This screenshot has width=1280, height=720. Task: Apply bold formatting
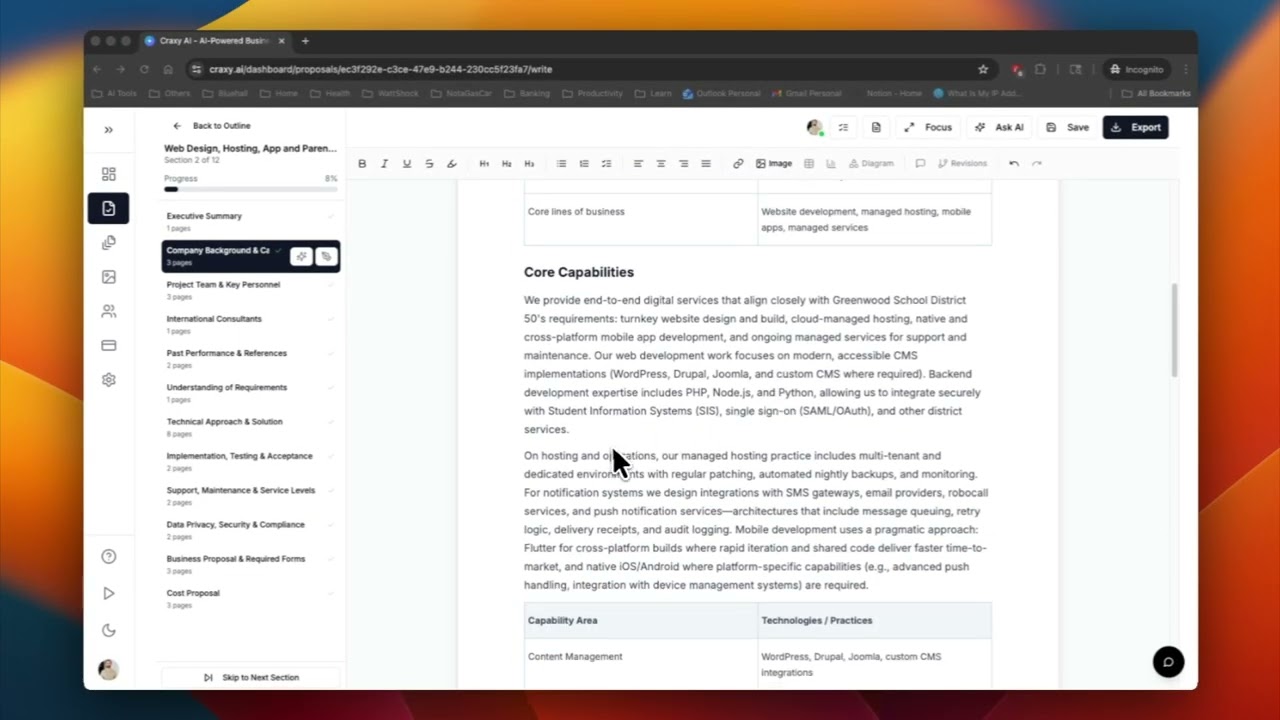point(362,164)
